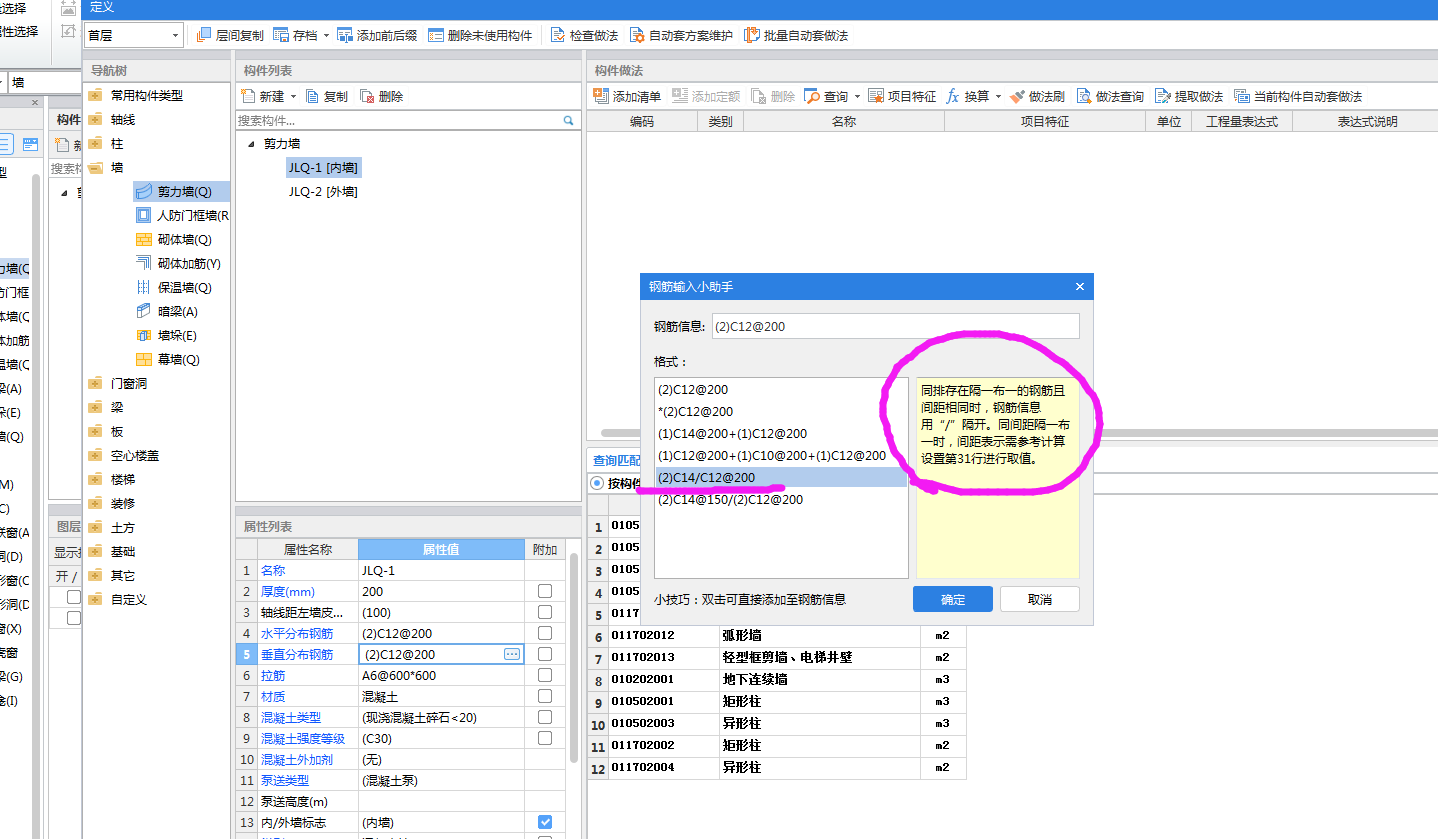This screenshot has width=1438, height=839.
Task: Click the 添加前后缀 icon
Action: 345,35
